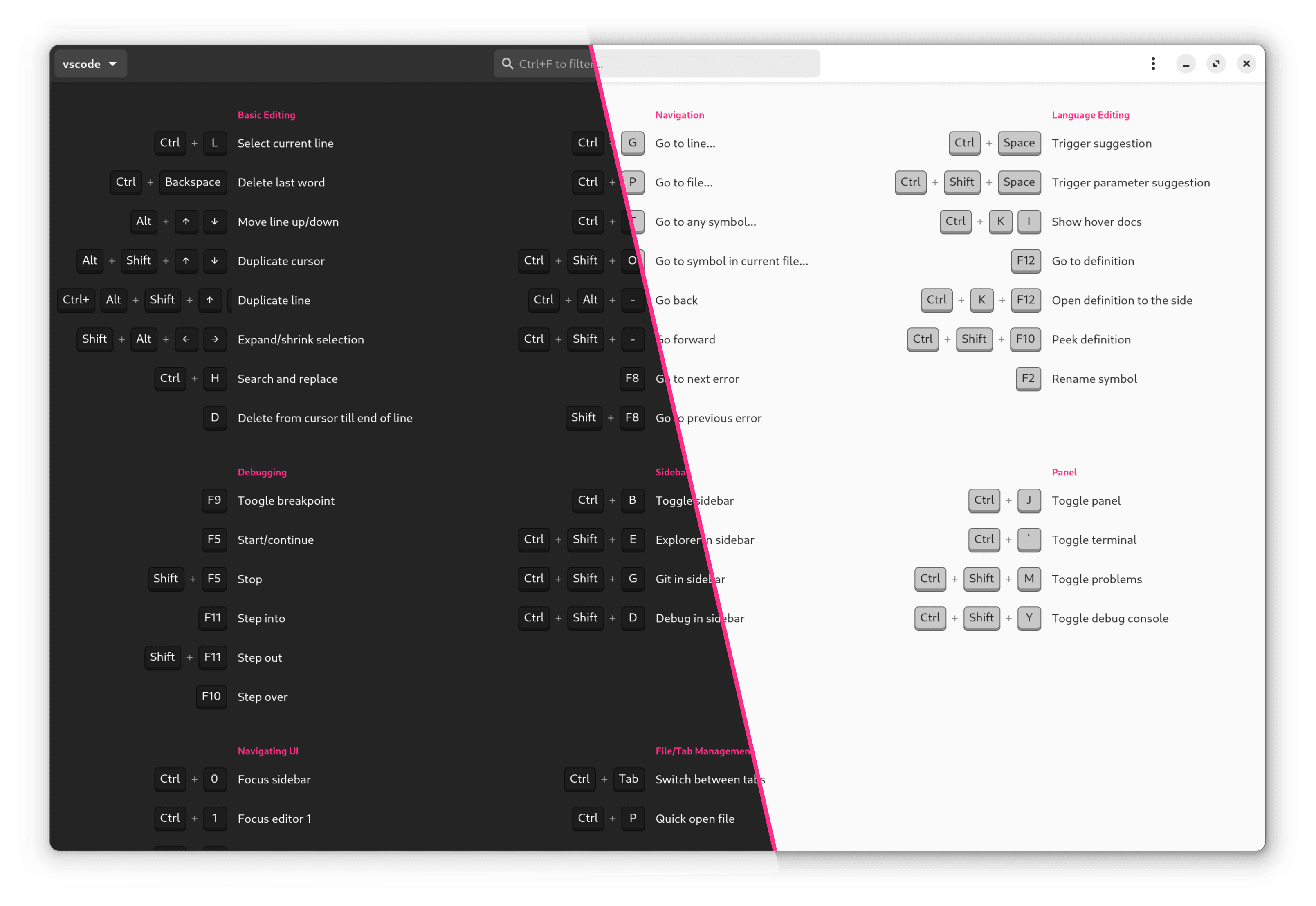Click the backtick key chip for Toggle terminal
This screenshot has height=906, width=1316.
click(x=1029, y=539)
